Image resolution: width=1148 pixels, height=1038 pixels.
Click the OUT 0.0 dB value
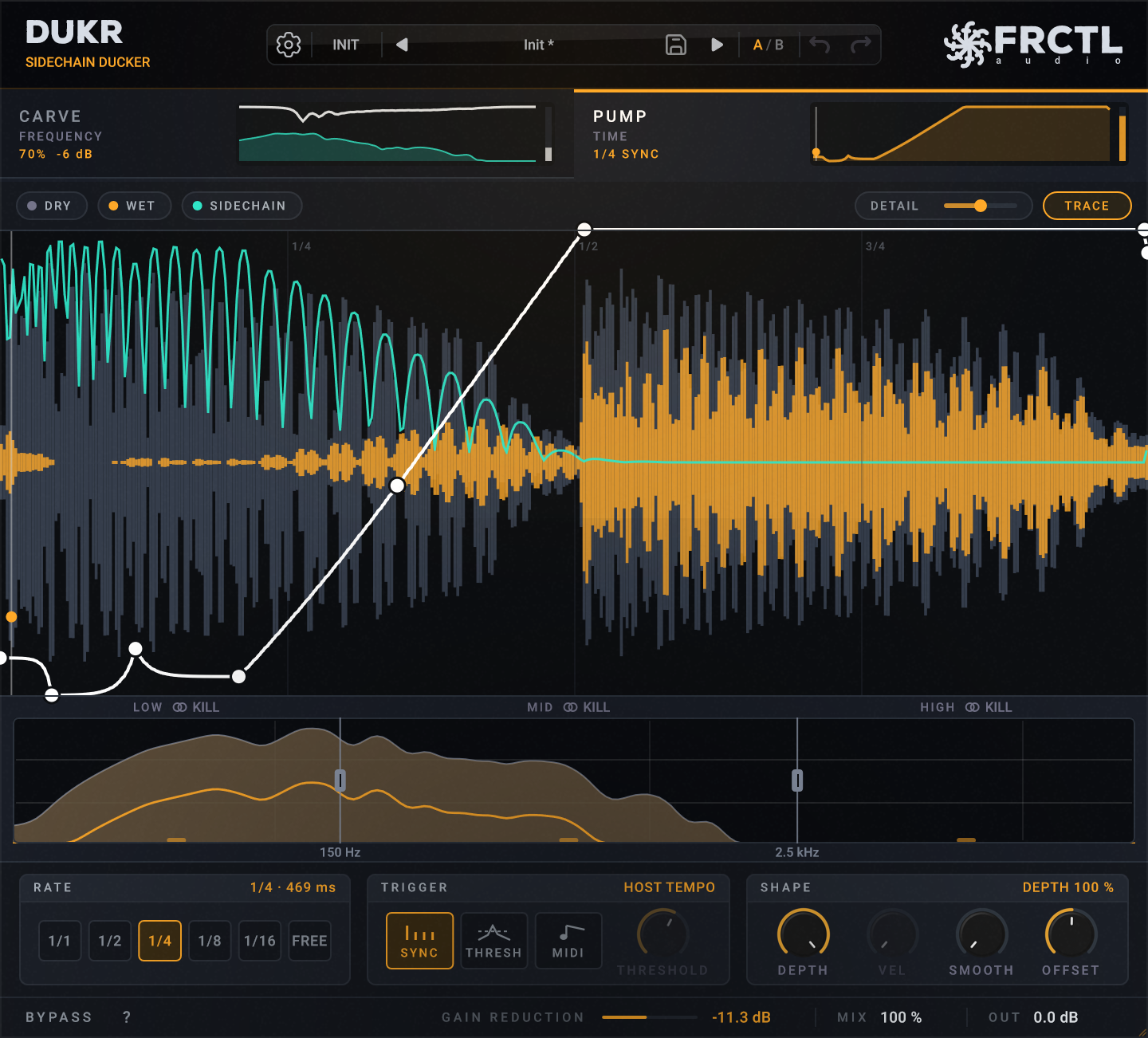click(1056, 1017)
